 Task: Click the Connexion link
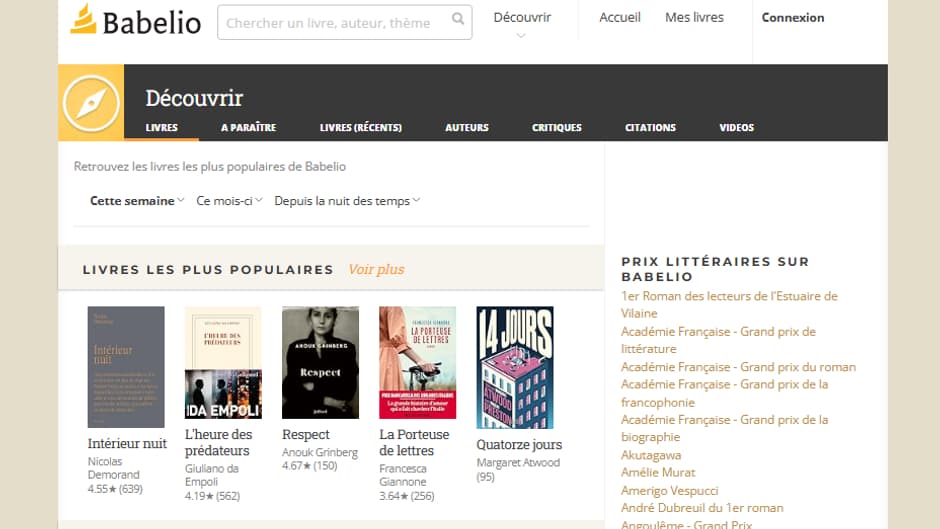[x=793, y=18]
